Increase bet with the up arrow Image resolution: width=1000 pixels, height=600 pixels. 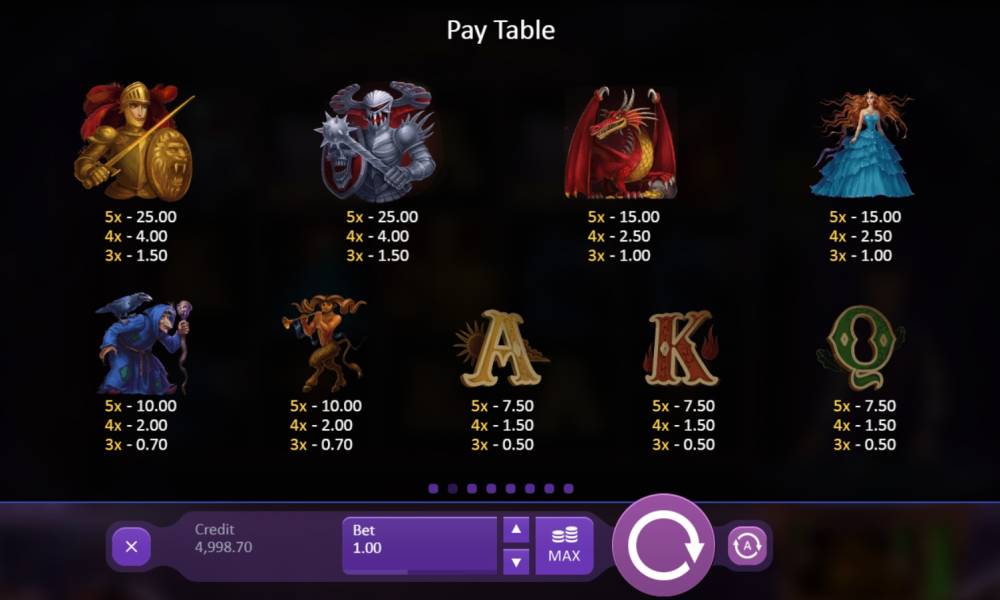[x=516, y=530]
